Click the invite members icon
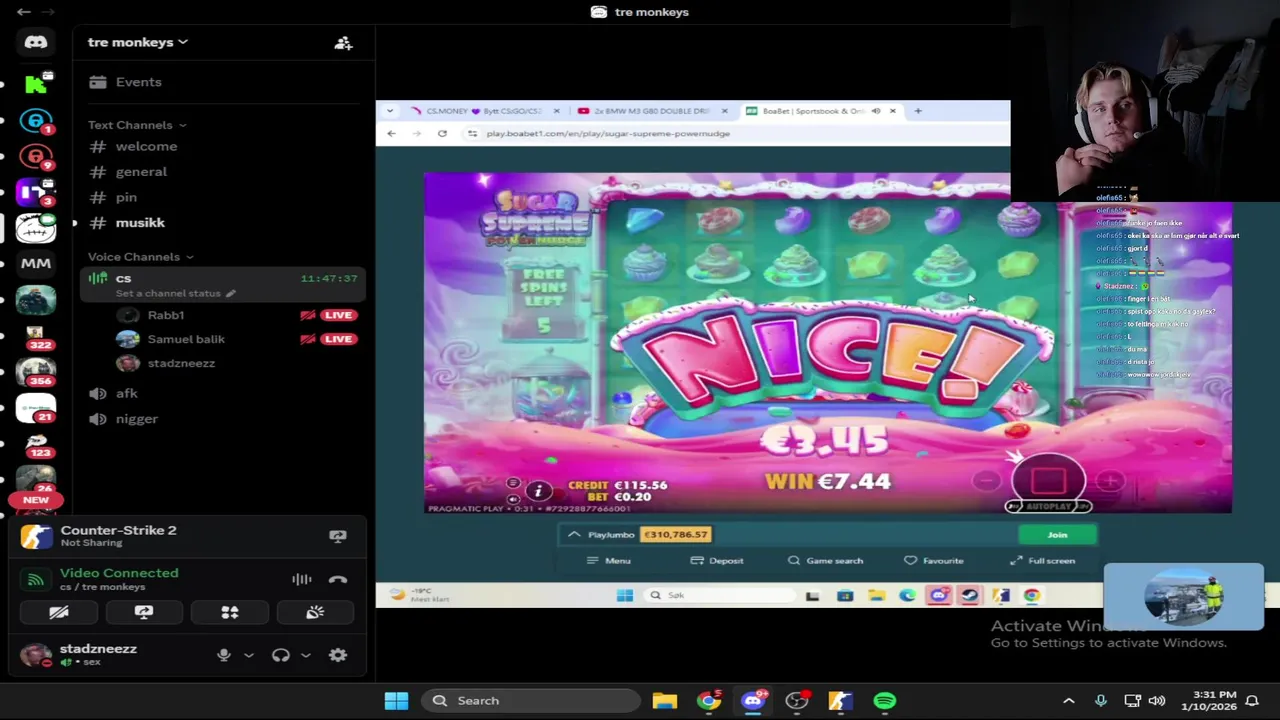 point(343,43)
